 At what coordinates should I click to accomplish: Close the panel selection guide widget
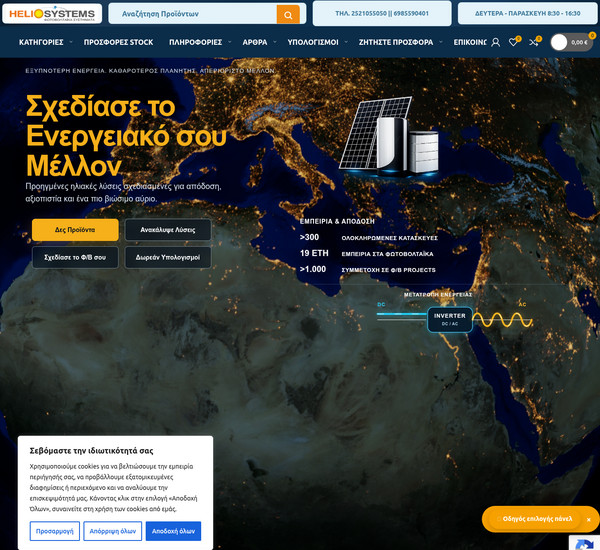[589, 519]
